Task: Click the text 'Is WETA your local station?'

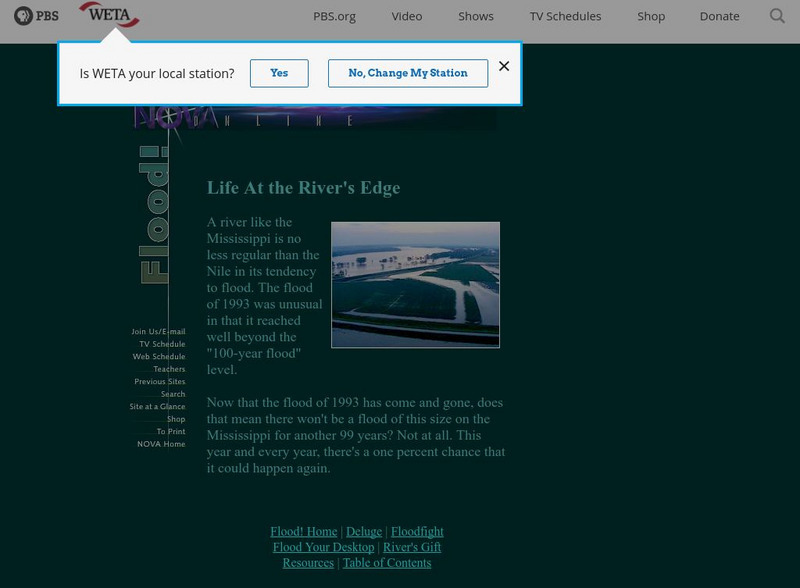Action: point(157,74)
